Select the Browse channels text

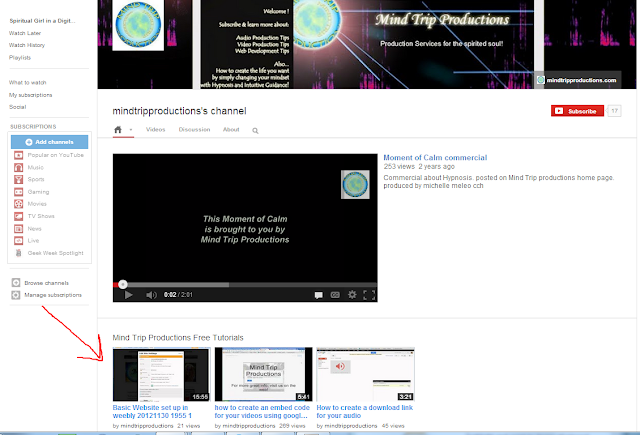point(47,283)
